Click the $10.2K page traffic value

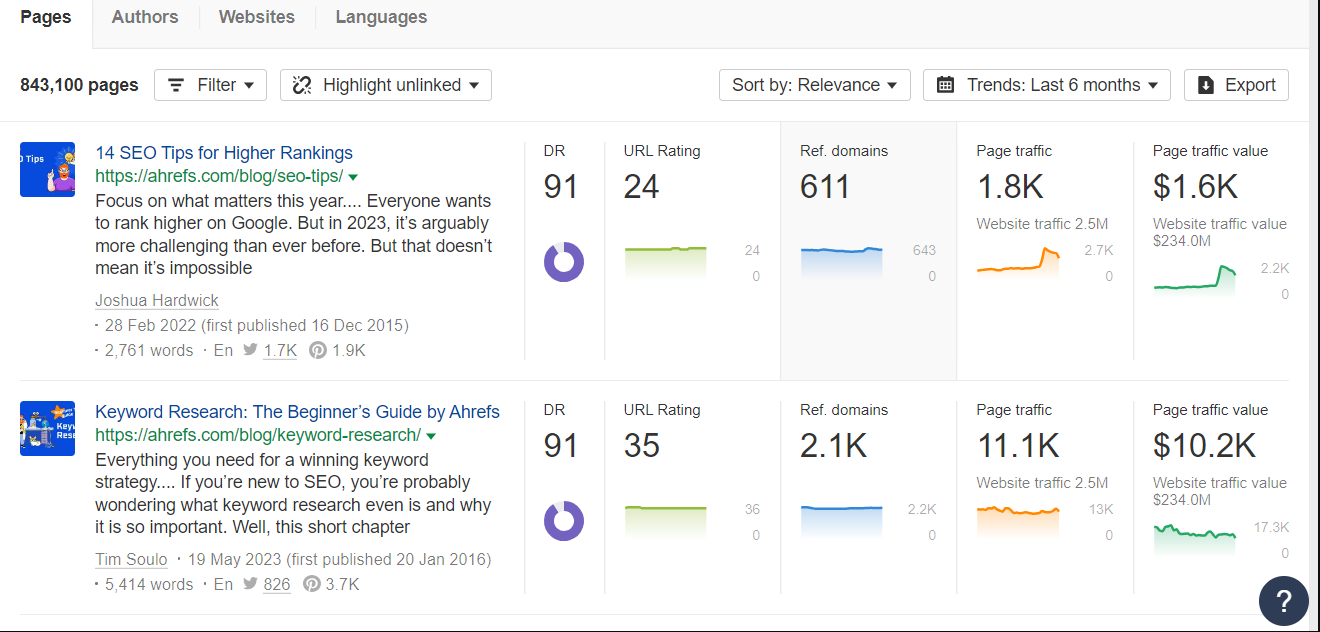coord(1206,445)
